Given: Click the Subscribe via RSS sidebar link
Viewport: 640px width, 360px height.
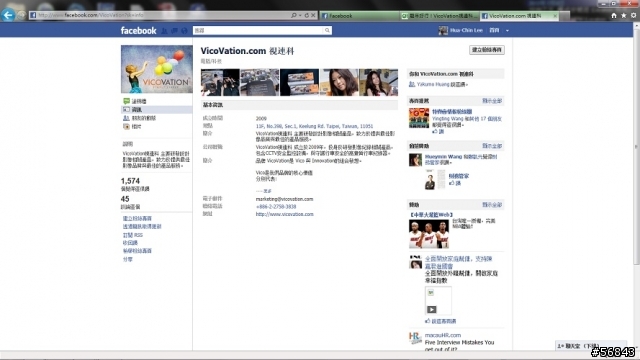Looking at the screenshot, I should [133, 235].
